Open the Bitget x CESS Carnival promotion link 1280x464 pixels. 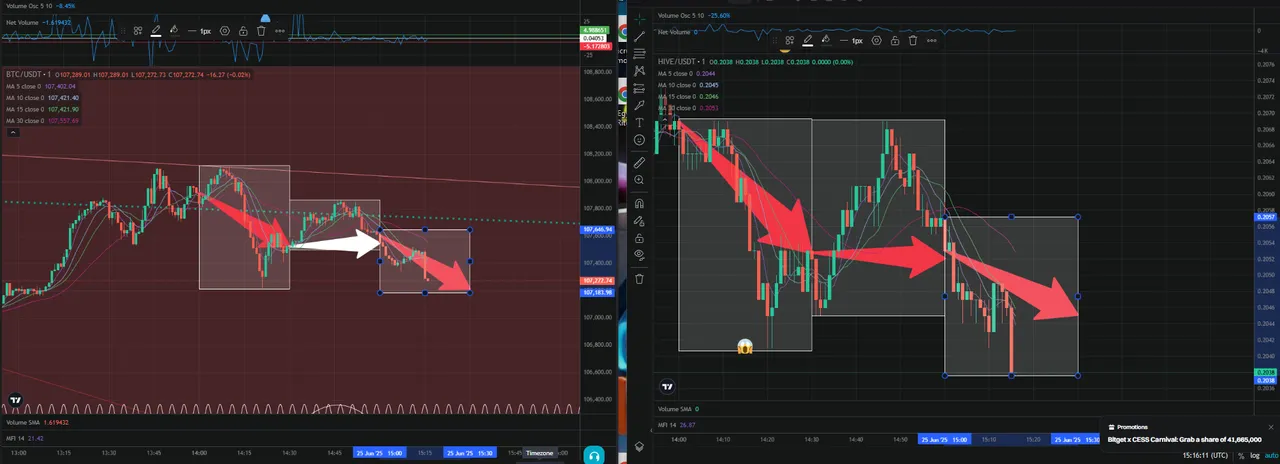click(1184, 439)
